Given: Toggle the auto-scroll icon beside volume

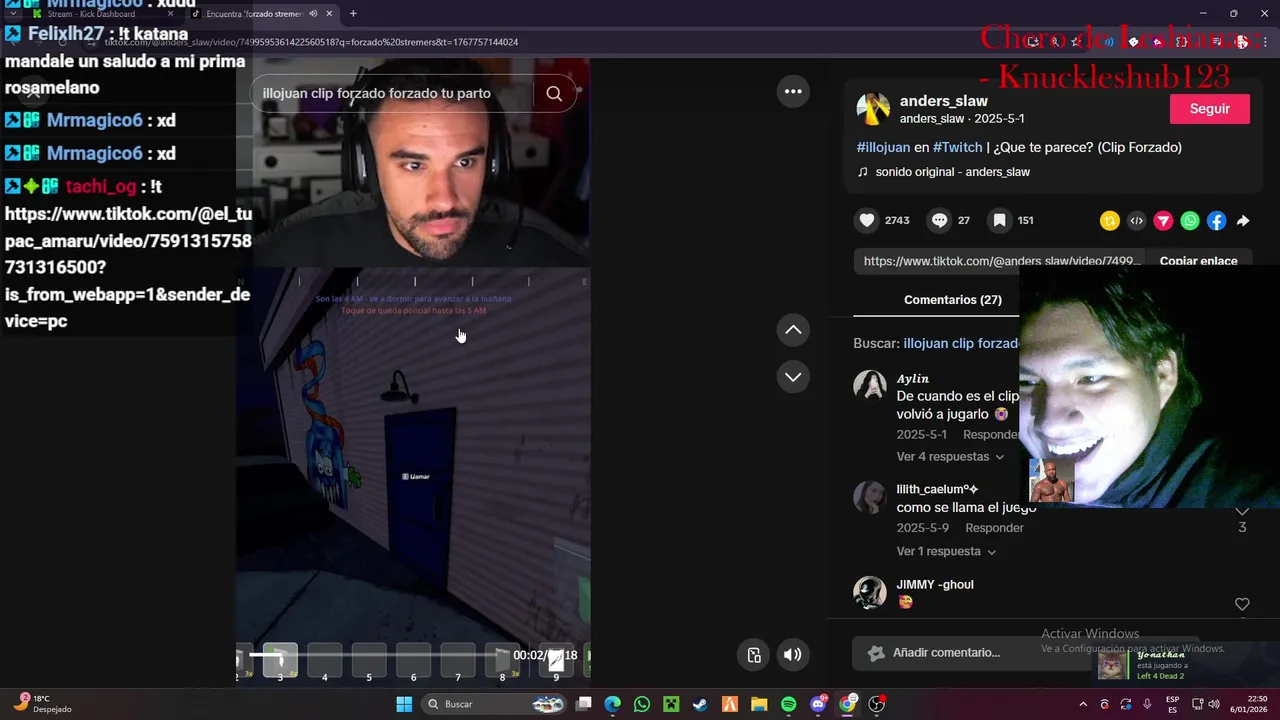Looking at the screenshot, I should pyautogui.click(x=755, y=655).
